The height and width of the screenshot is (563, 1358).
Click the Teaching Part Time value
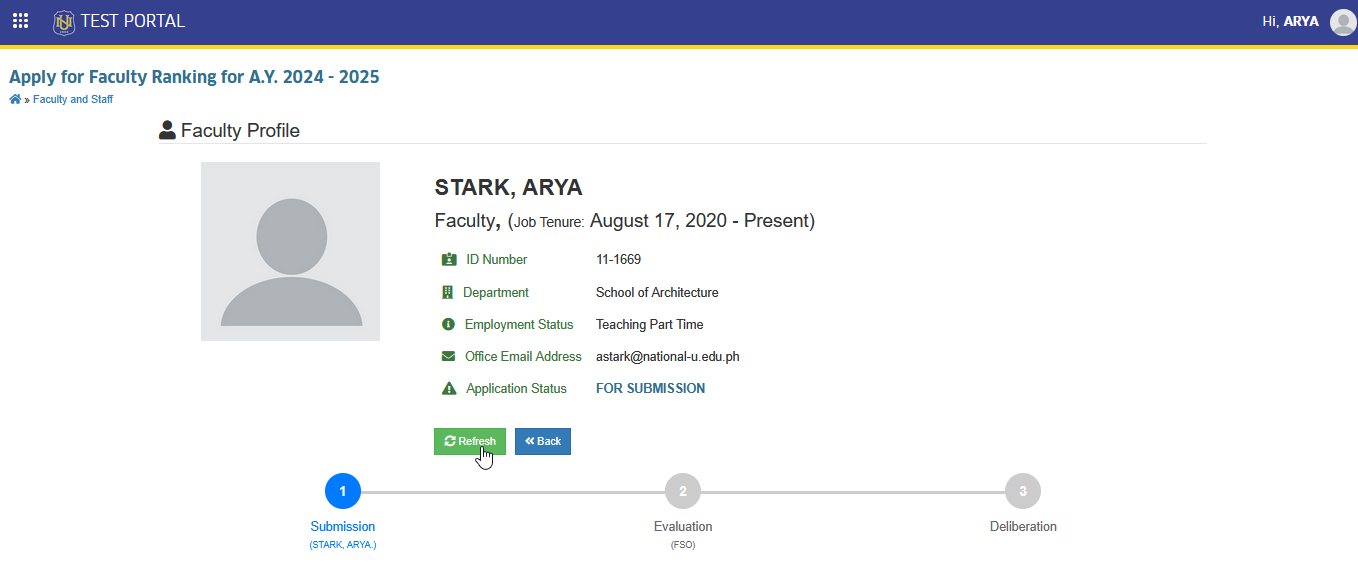click(650, 325)
